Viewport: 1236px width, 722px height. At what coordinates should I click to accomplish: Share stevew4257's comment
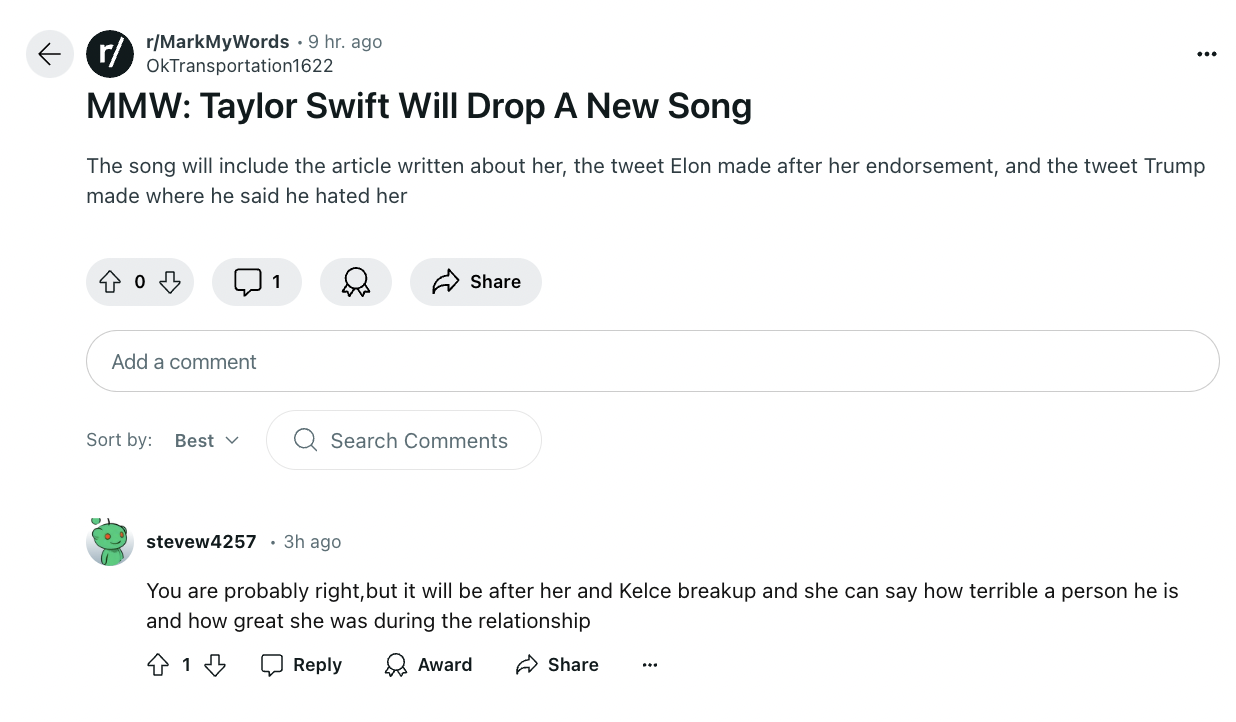pyautogui.click(x=557, y=665)
